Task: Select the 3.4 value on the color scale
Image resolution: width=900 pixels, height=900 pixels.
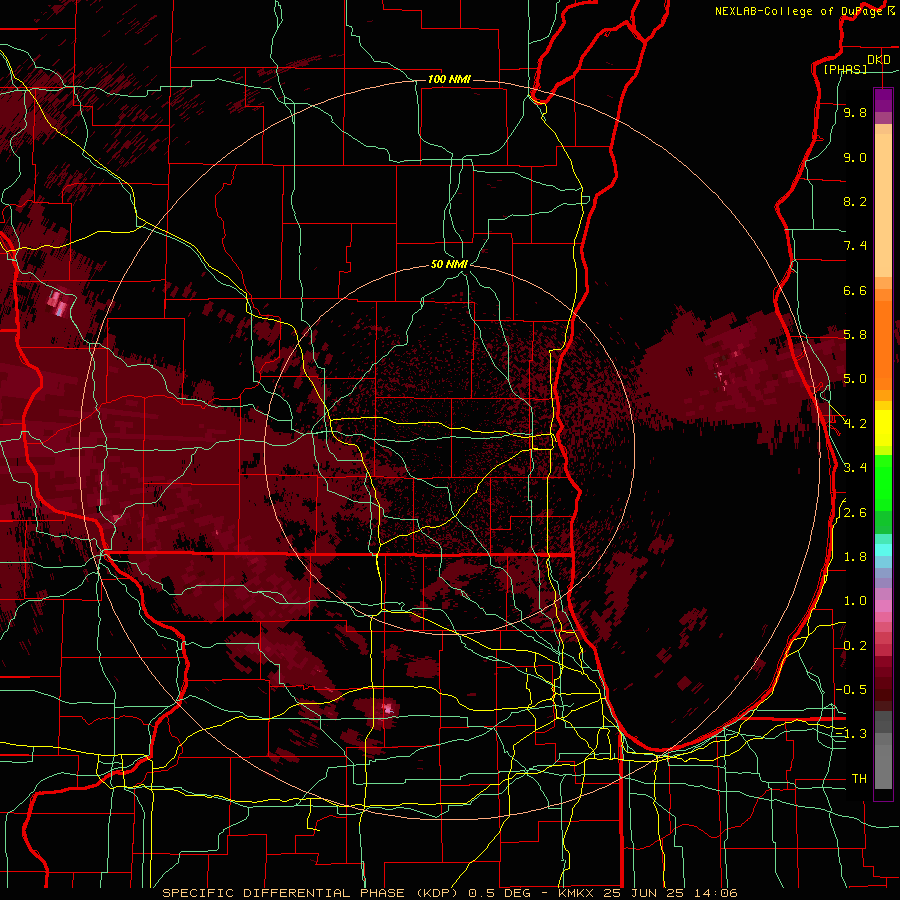Action: pos(855,468)
